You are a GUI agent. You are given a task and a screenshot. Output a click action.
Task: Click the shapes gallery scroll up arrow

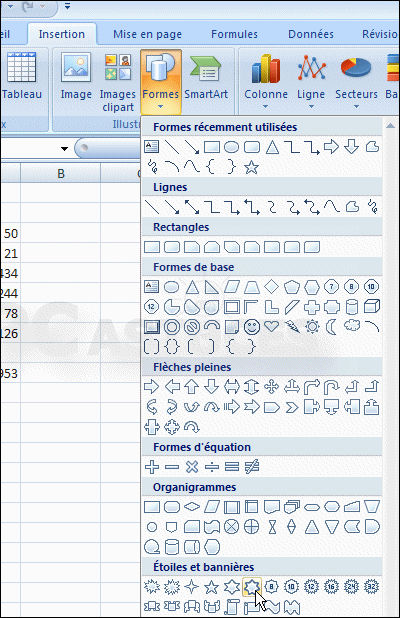pyautogui.click(x=390, y=126)
